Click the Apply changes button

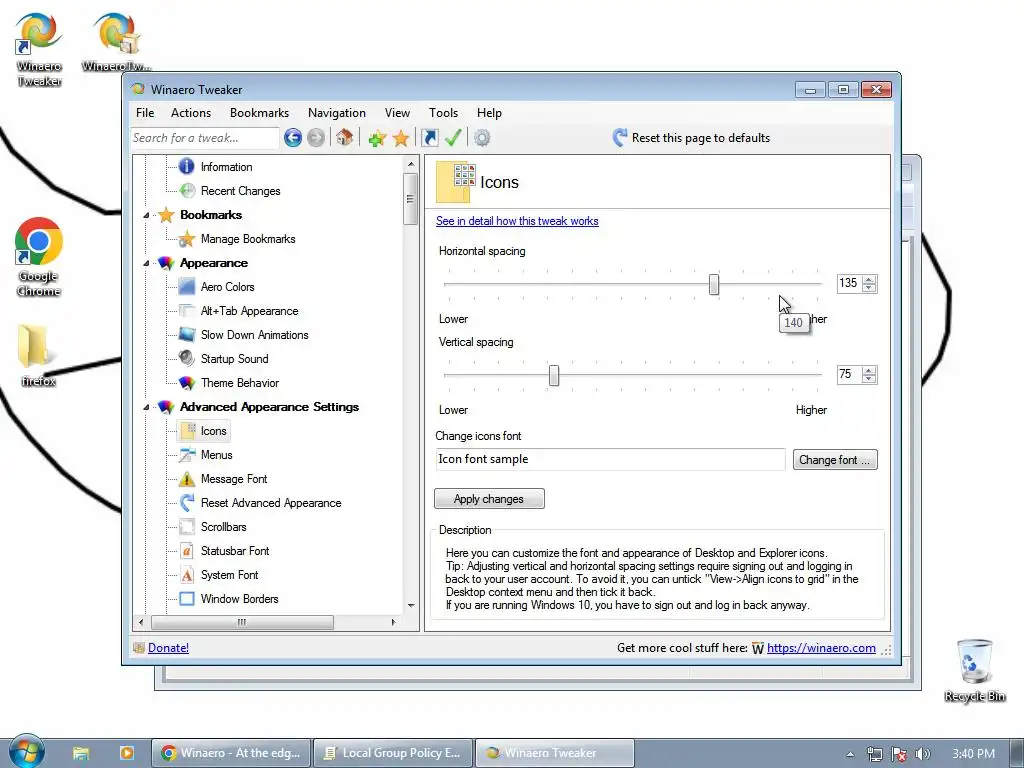point(489,499)
